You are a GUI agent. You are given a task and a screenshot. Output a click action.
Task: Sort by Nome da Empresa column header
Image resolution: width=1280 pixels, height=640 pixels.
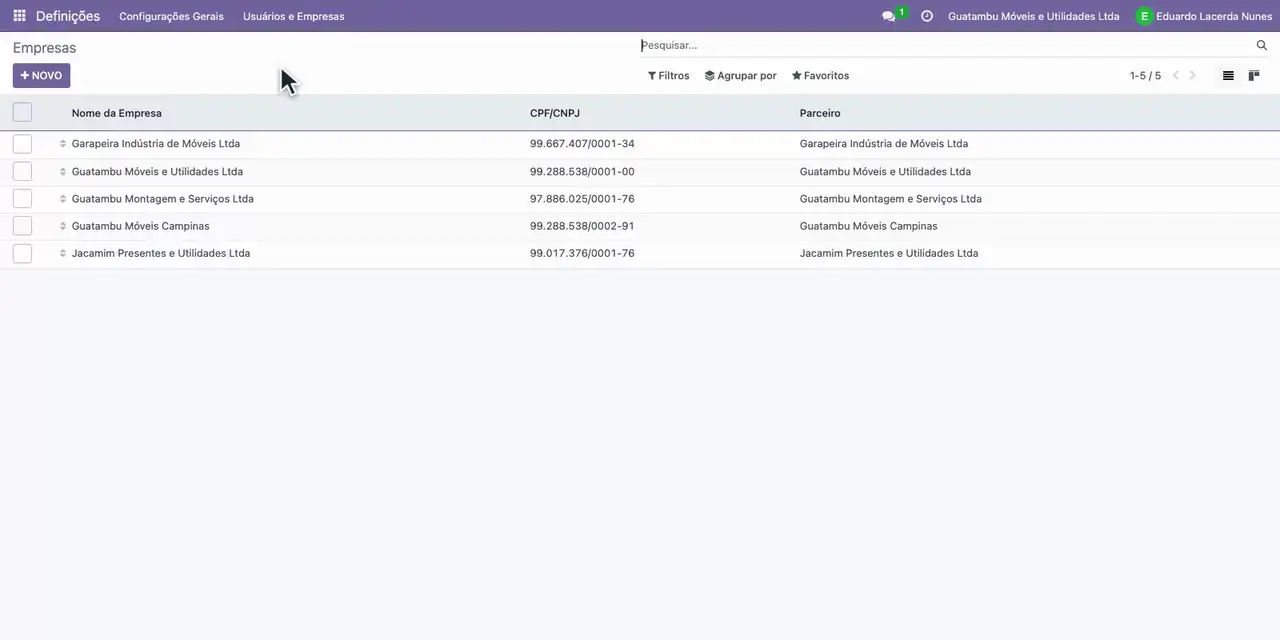coord(116,113)
